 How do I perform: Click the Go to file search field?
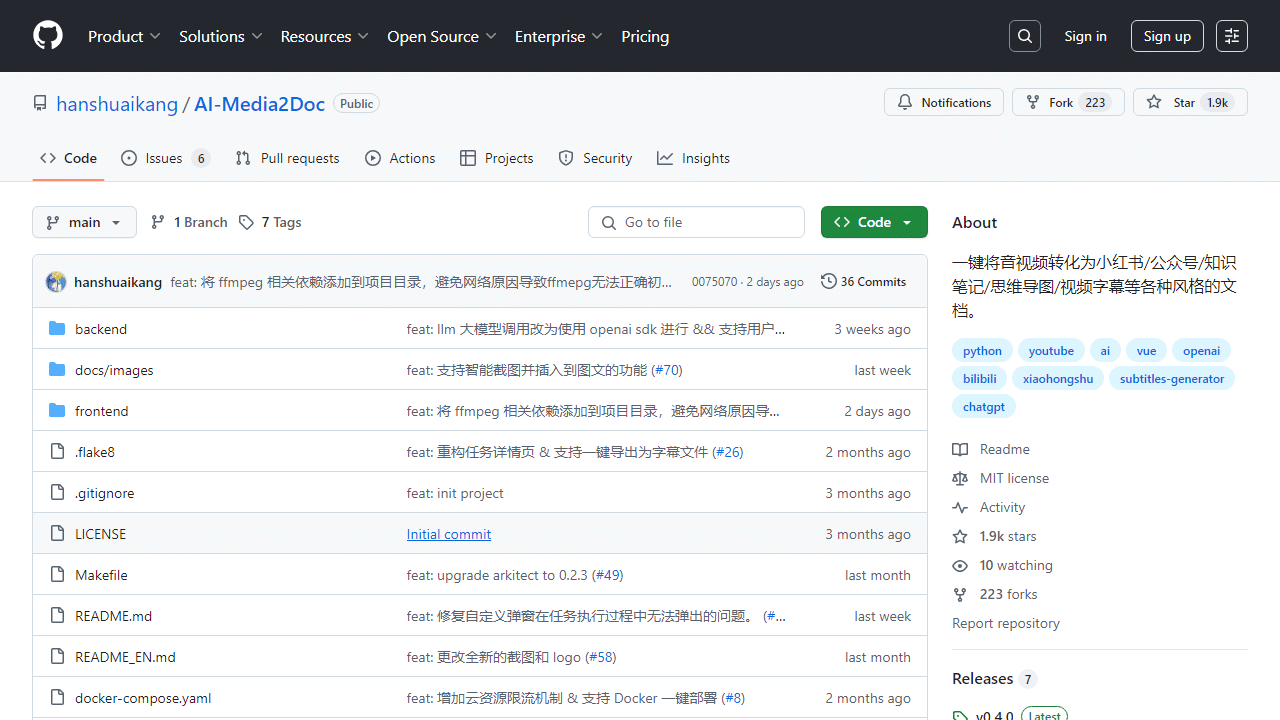697,222
